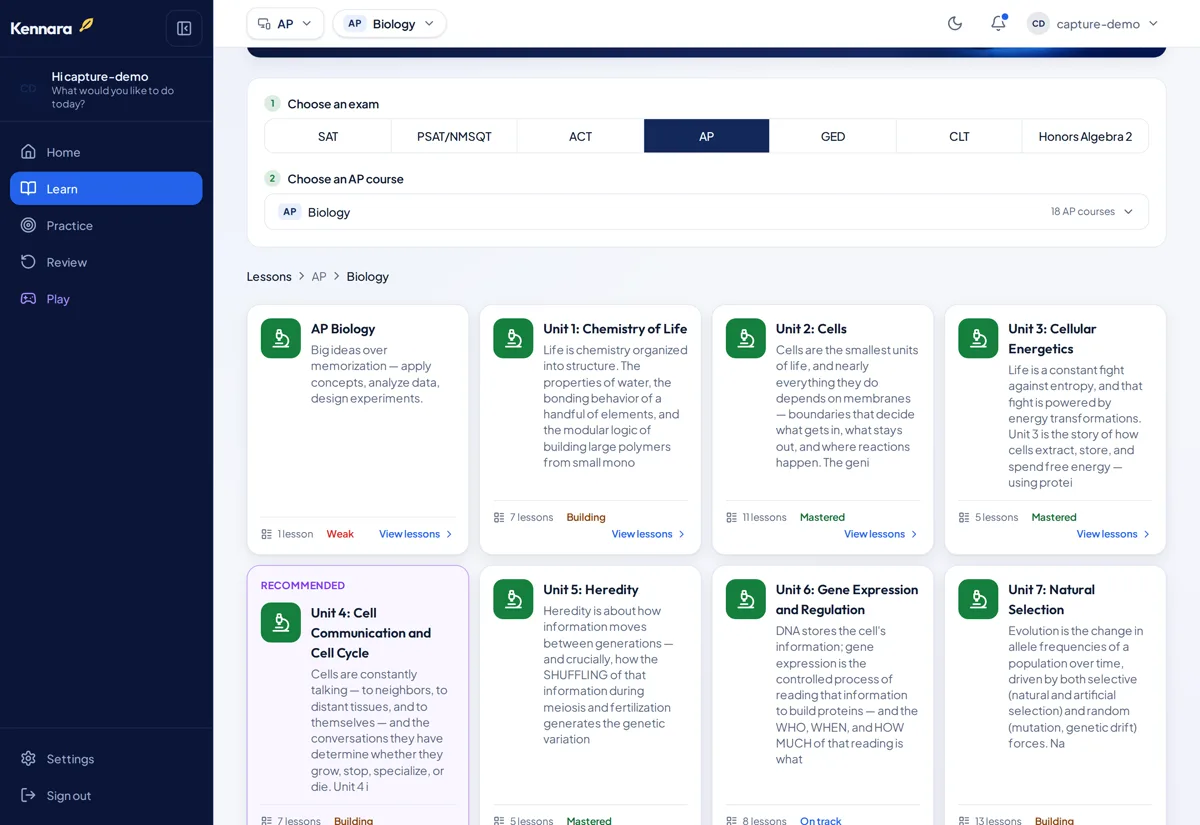Click the Unit 2: Cells microscope icon
1200x825 pixels.
(746, 338)
